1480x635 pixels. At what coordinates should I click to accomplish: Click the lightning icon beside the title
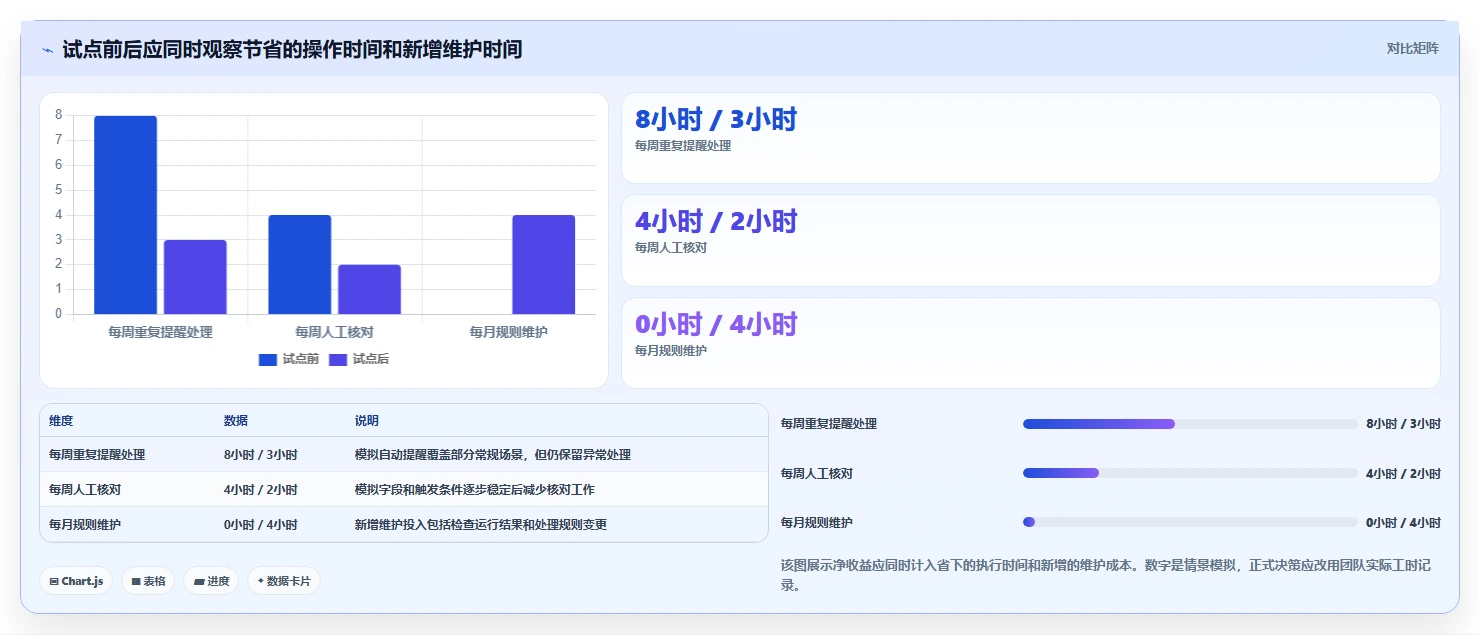[47, 50]
